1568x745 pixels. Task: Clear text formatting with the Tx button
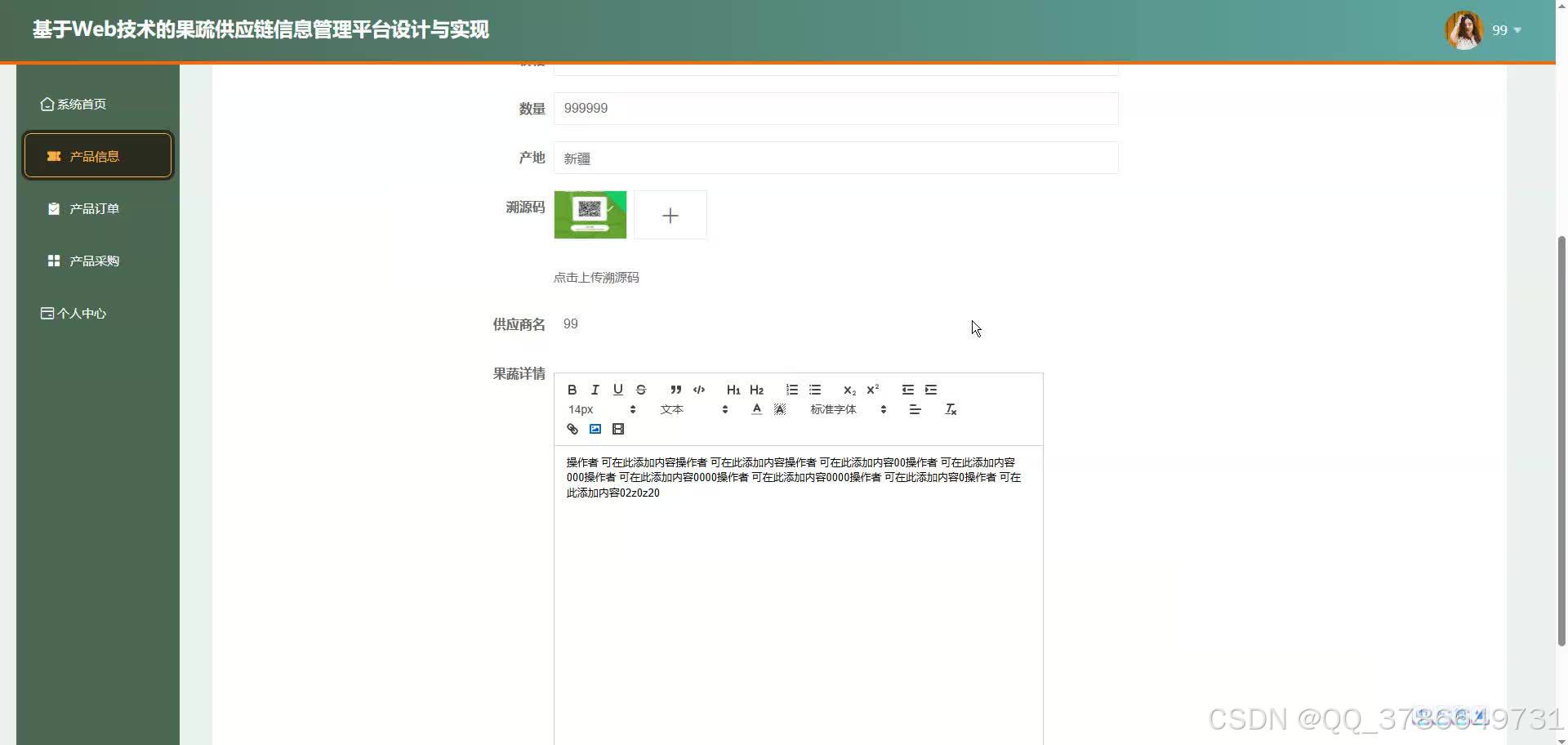950,409
